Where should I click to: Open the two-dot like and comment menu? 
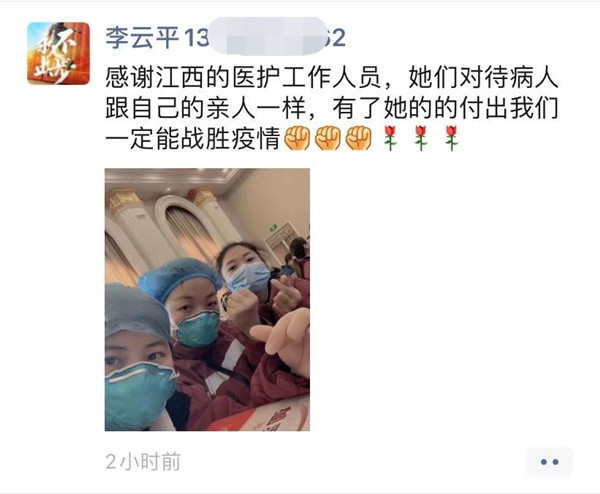click(549, 462)
